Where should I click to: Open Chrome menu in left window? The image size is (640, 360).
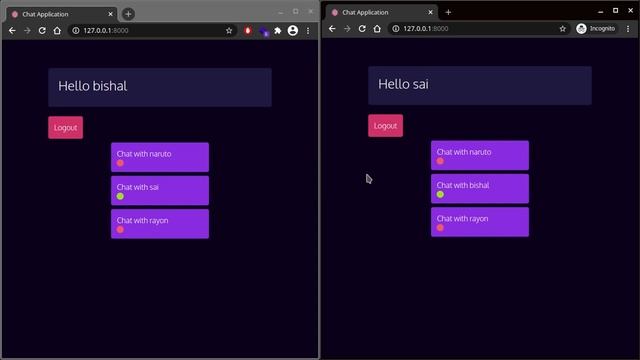(x=308, y=31)
